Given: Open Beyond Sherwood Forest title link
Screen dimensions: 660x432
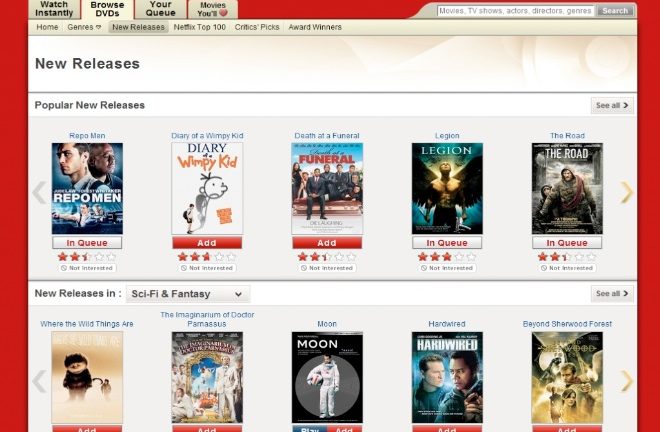Looking at the screenshot, I should point(567,324).
